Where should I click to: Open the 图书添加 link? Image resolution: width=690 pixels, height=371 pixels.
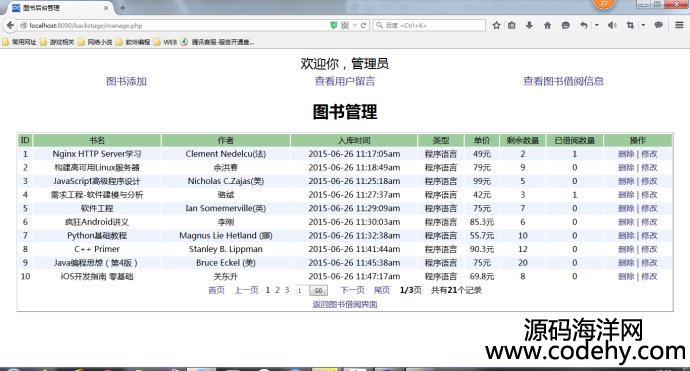click(x=126, y=81)
